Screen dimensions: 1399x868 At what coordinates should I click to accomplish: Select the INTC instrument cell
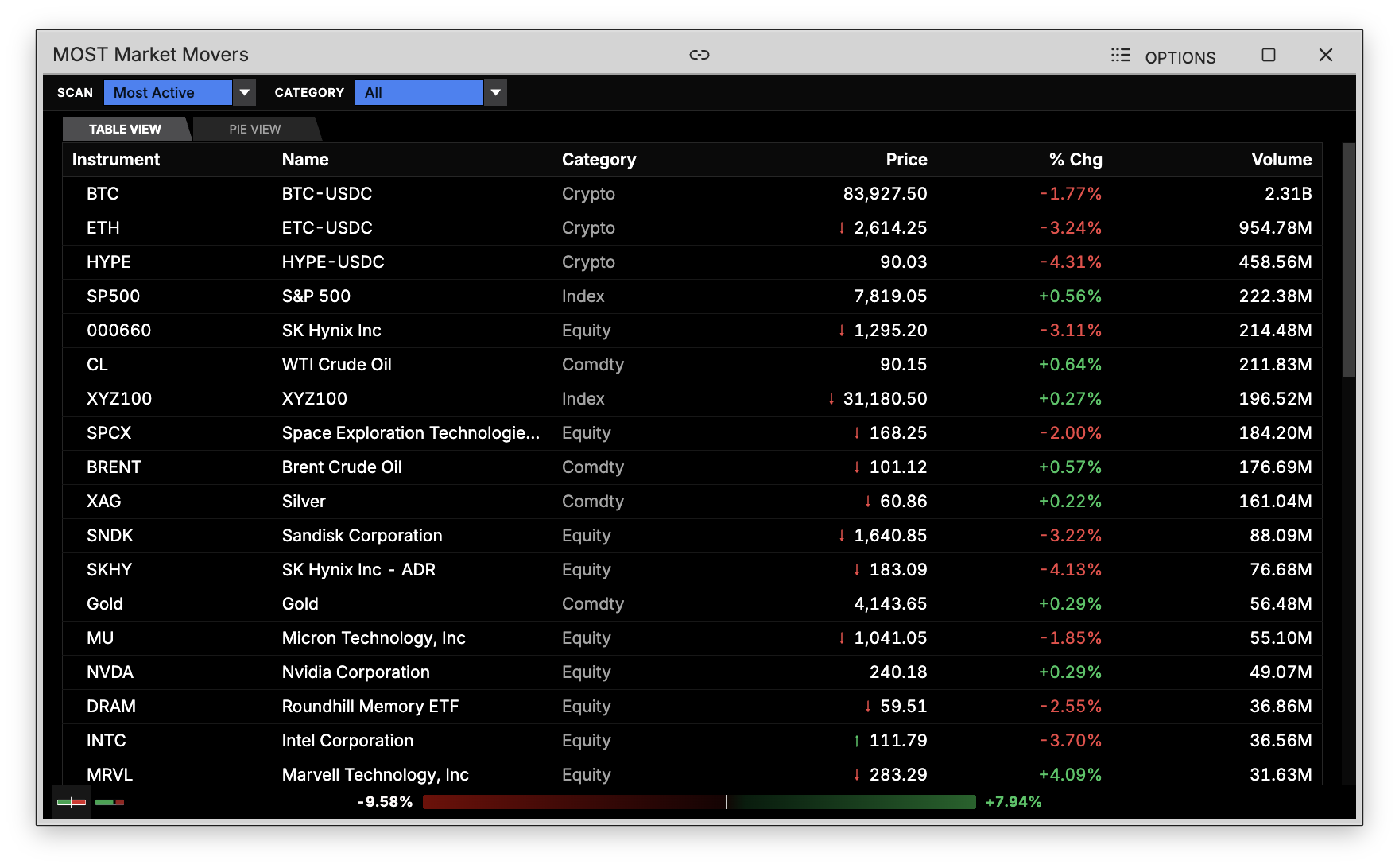(107, 741)
